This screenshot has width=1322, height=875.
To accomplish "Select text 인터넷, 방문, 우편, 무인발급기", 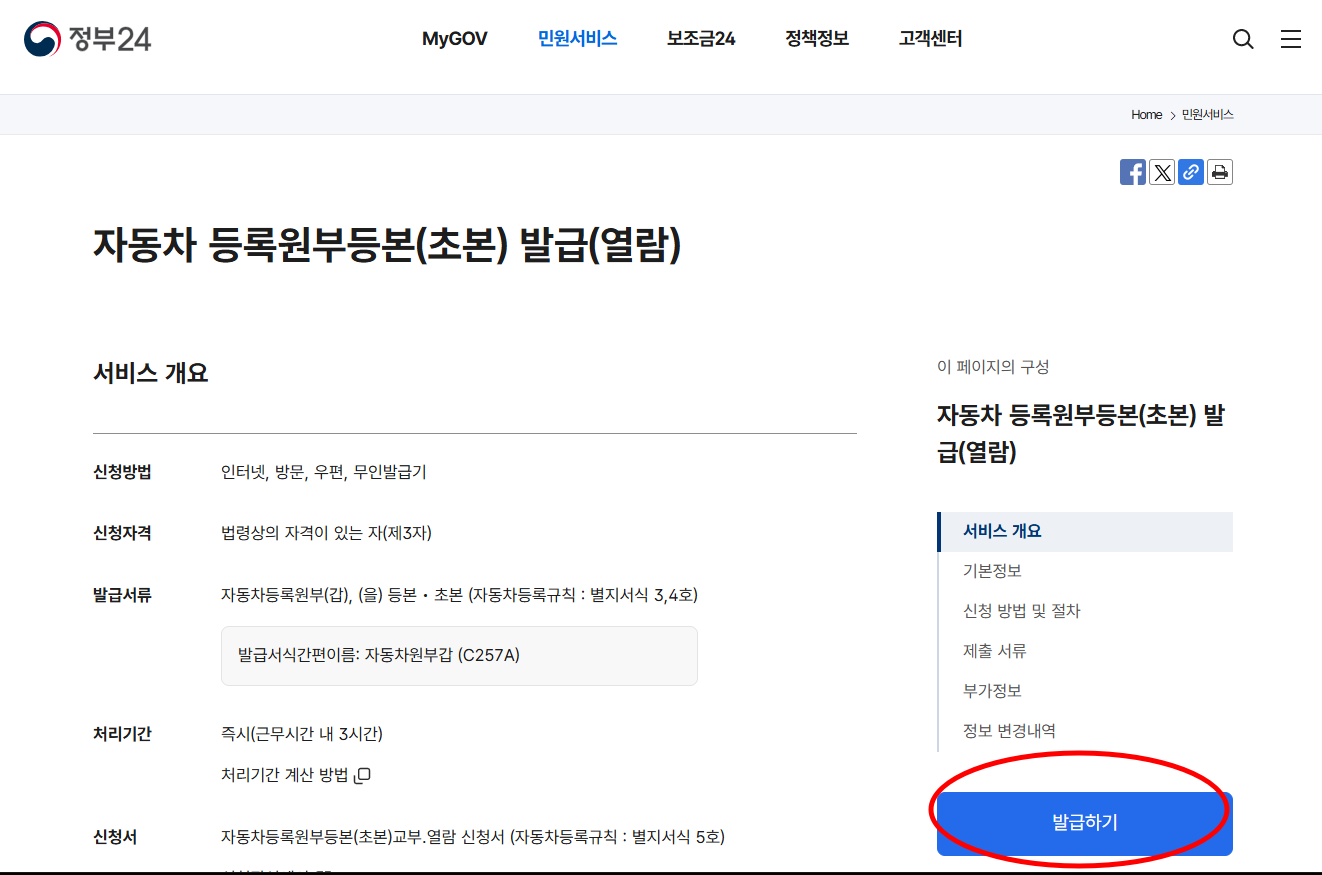I will click(324, 472).
